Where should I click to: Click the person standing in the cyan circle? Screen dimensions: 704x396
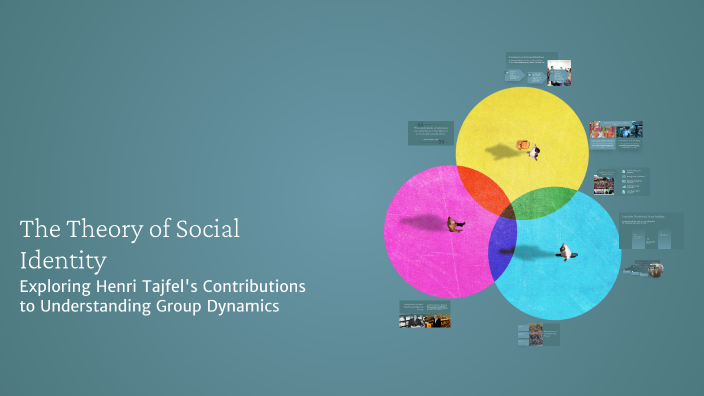click(566, 252)
